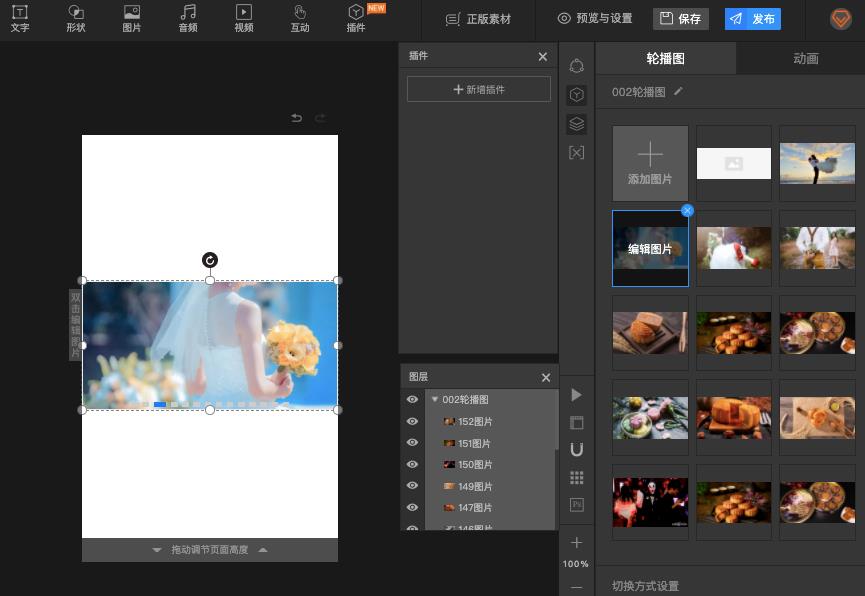Hide the 149图片 layer
Image resolution: width=865 pixels, height=596 pixels.
coord(412,486)
